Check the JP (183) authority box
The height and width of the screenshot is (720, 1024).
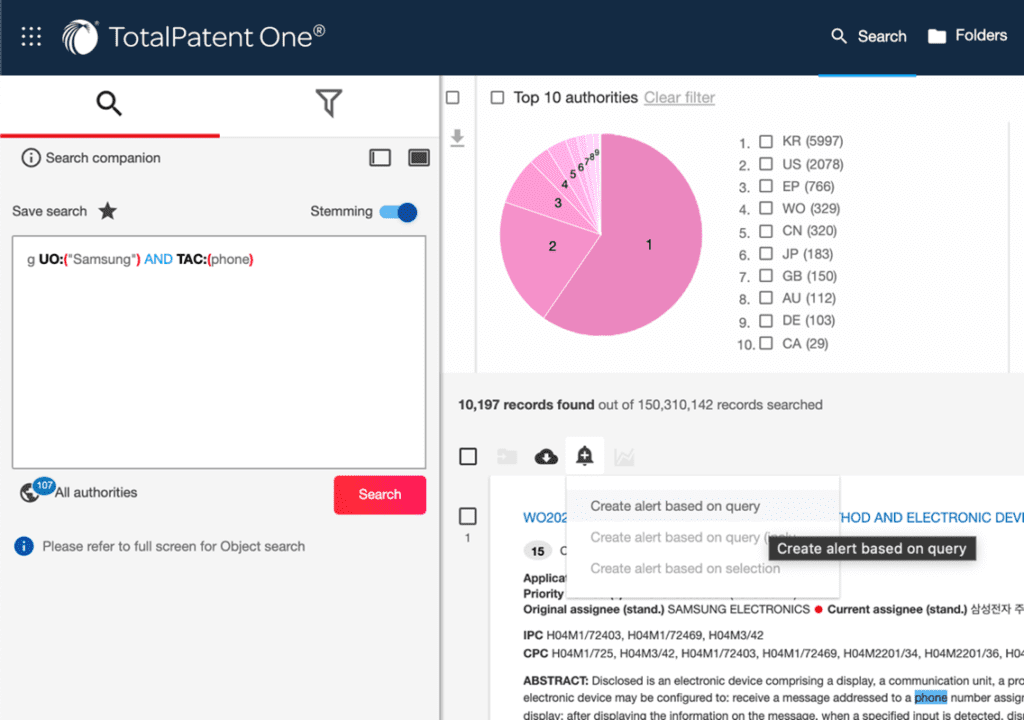pyautogui.click(x=766, y=254)
